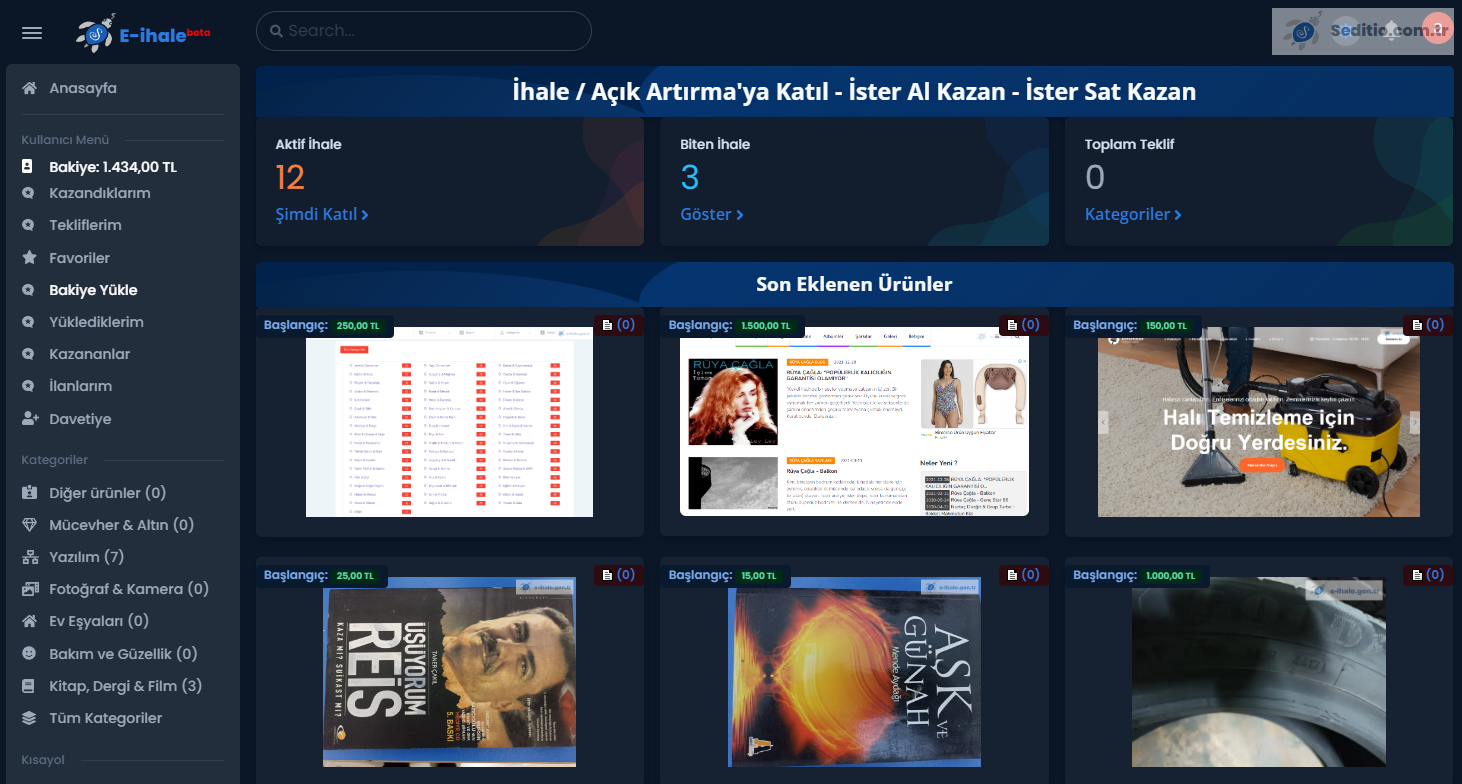This screenshot has width=1462, height=784.
Task: Click the Favoriler star icon
Action: [30, 258]
